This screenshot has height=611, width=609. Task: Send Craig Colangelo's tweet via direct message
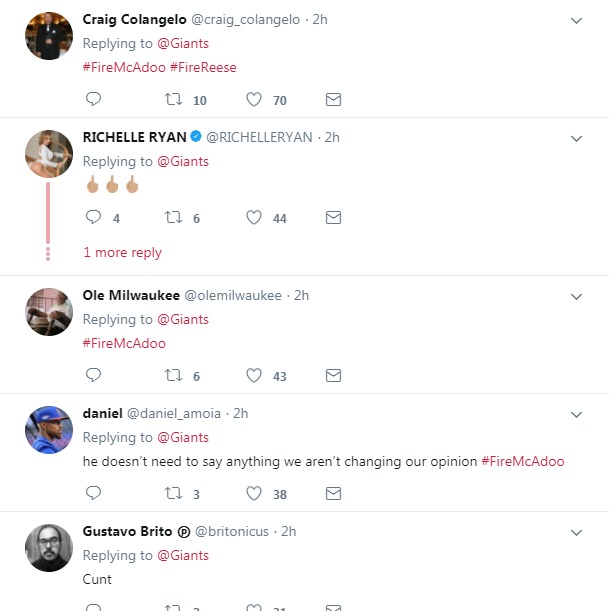[x=334, y=100]
